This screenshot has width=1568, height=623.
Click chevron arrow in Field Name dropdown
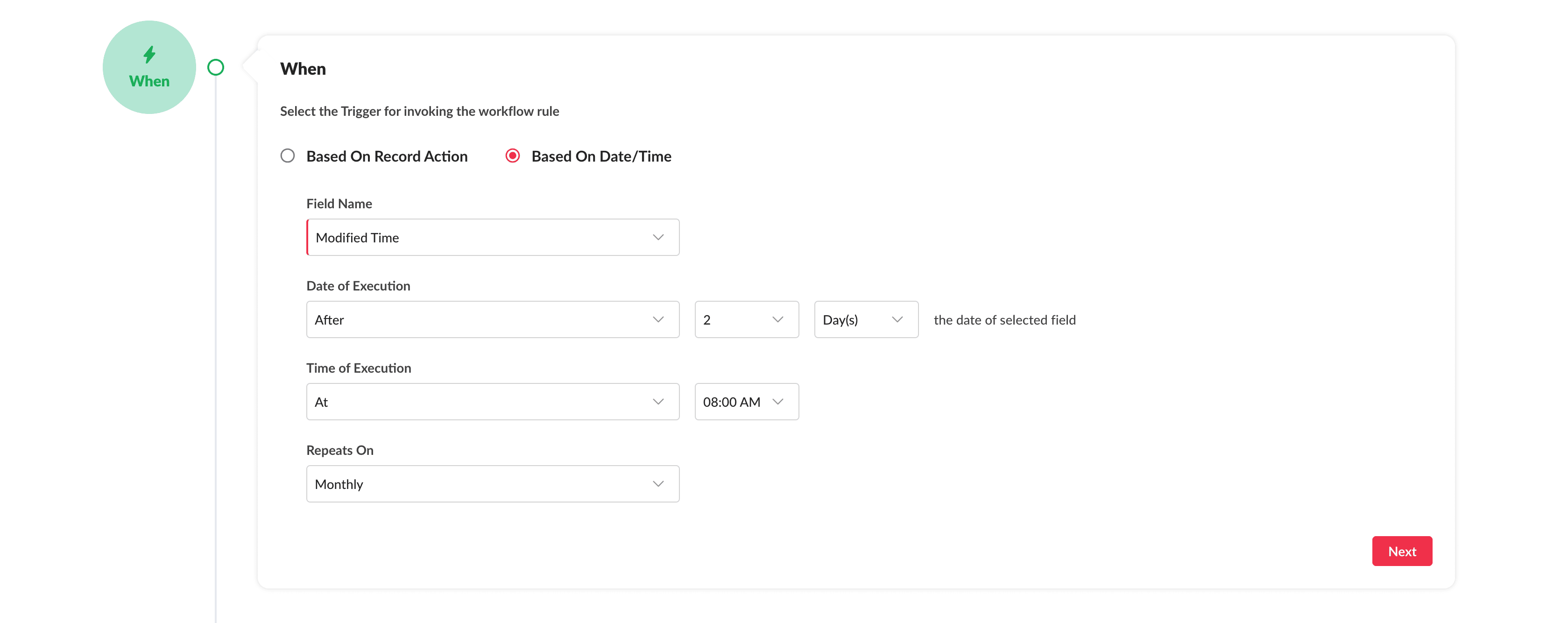(x=658, y=238)
